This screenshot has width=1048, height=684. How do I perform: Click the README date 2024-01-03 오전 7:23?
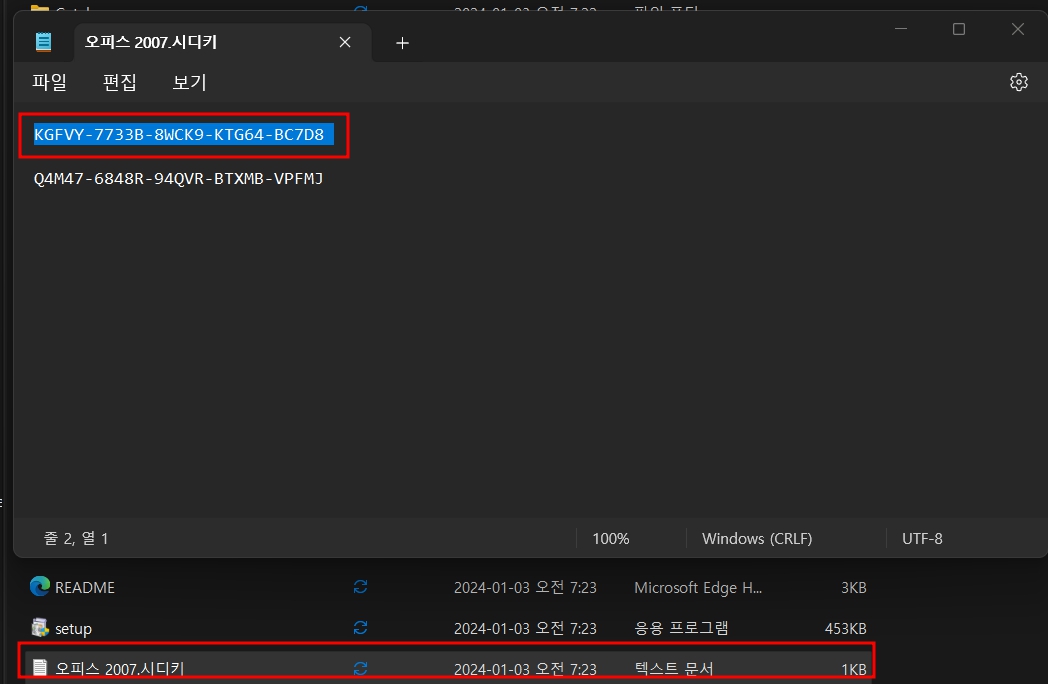coord(525,588)
